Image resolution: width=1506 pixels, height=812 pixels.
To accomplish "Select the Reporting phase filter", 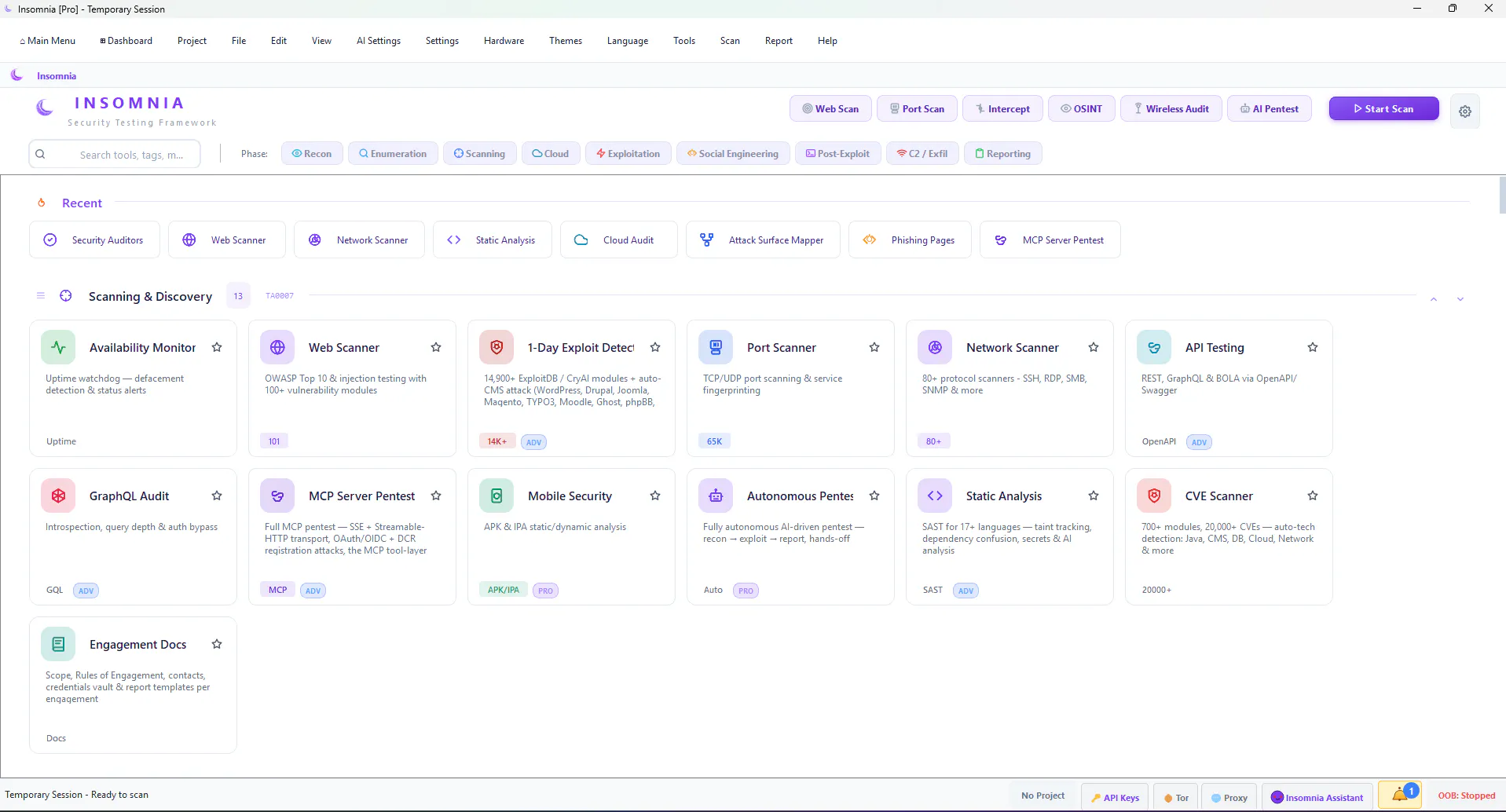I will click(x=1003, y=154).
